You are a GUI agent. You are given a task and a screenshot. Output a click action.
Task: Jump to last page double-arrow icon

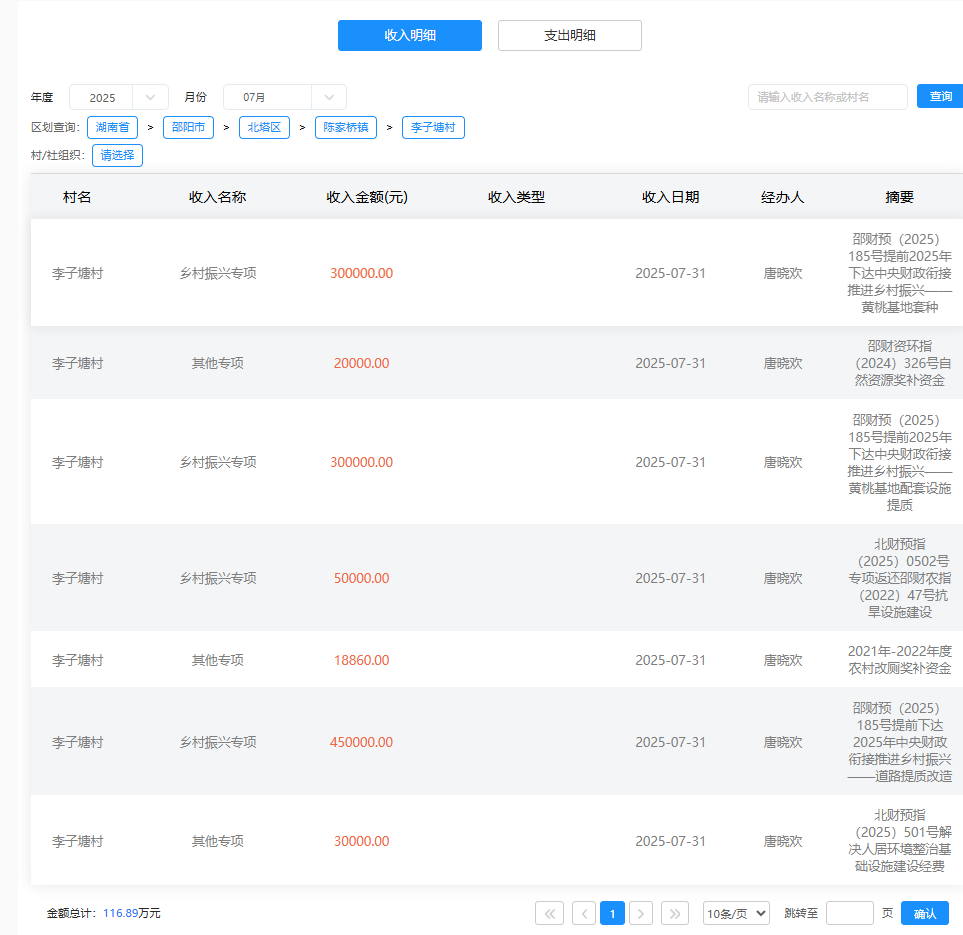(x=675, y=913)
